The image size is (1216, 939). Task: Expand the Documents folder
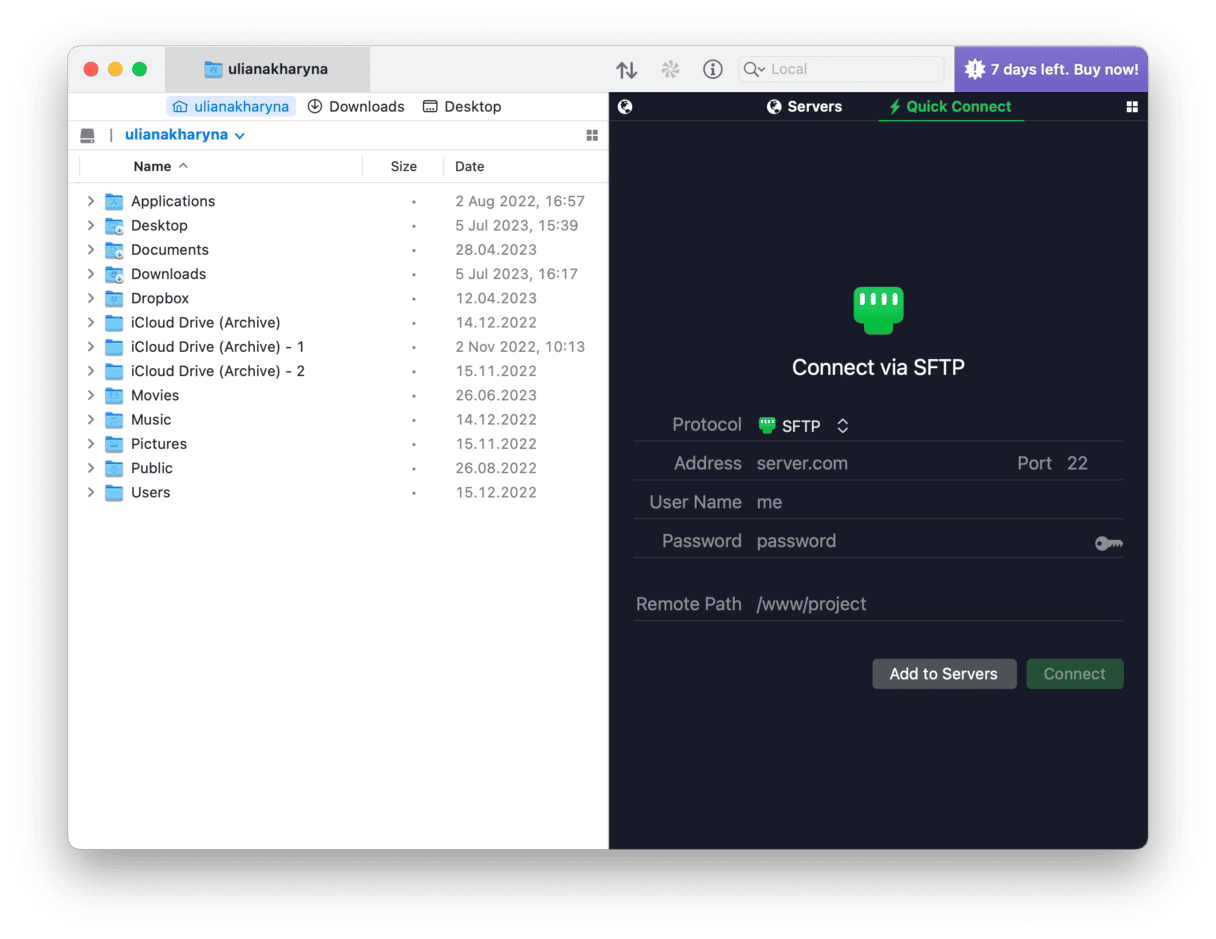coord(91,250)
